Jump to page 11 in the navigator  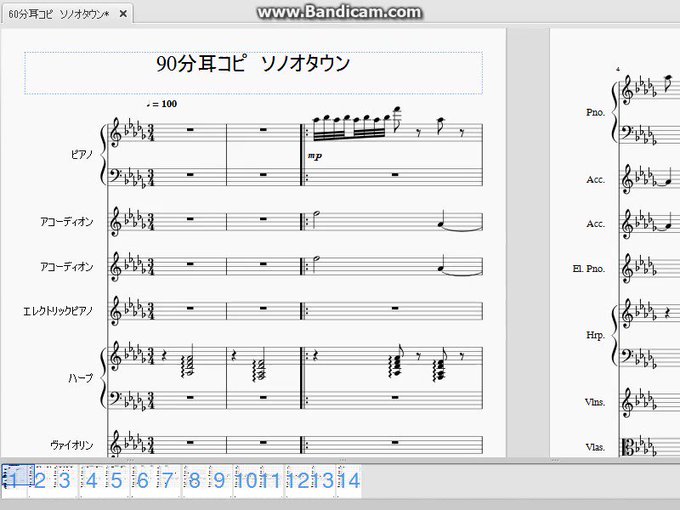(271, 481)
